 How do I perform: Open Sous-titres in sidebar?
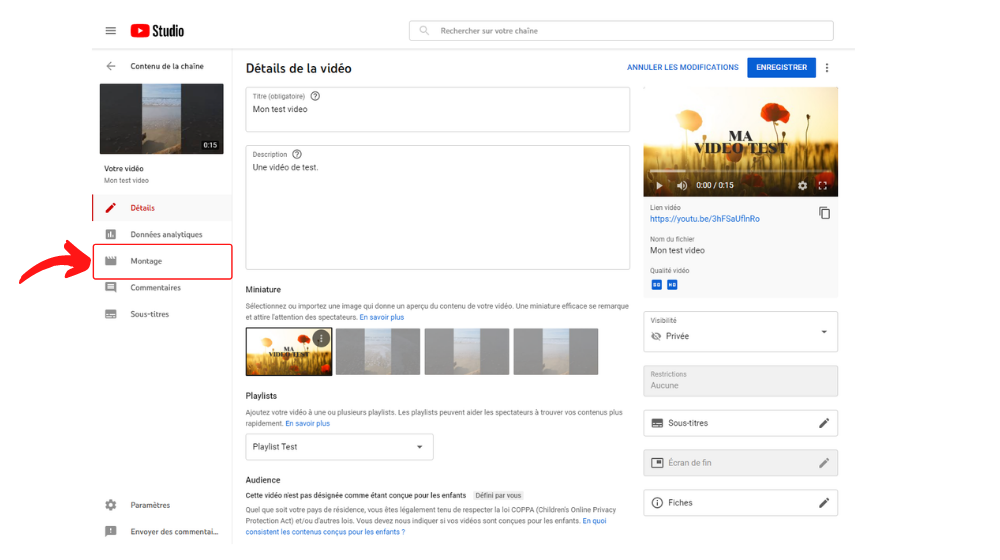tap(163, 314)
